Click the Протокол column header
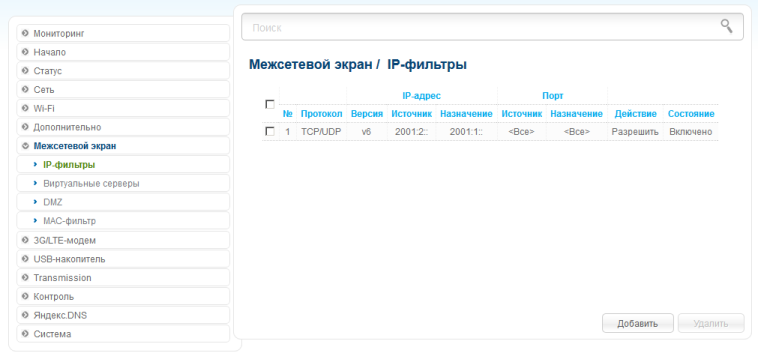Image resolution: width=758 pixels, height=362 pixels. [321, 114]
